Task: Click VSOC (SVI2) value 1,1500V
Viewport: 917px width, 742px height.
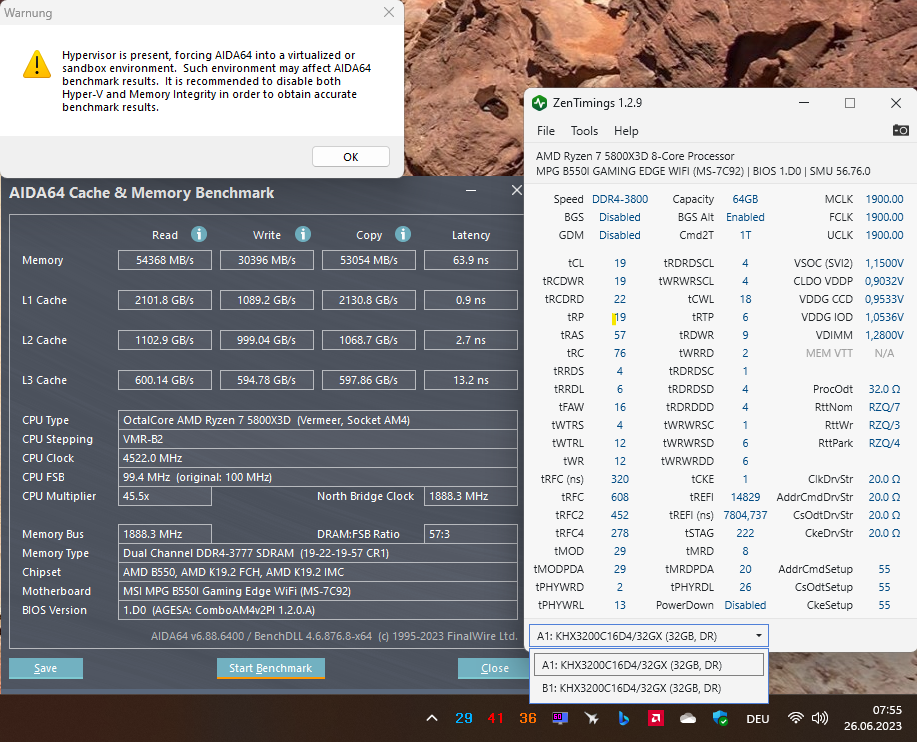Action: click(884, 263)
